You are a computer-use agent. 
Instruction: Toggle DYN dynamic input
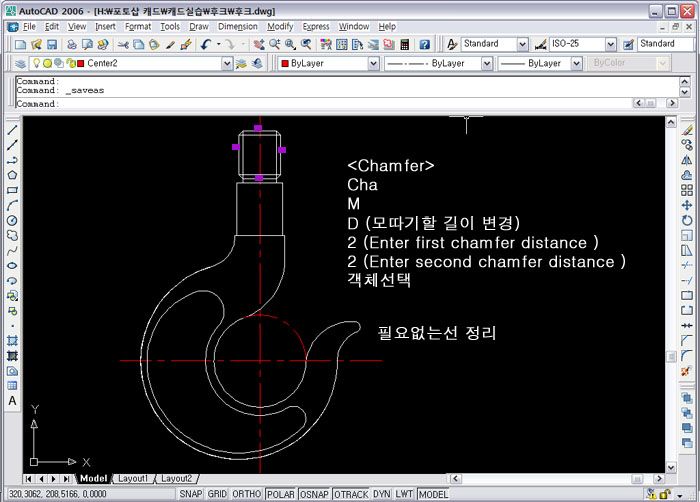(x=382, y=494)
